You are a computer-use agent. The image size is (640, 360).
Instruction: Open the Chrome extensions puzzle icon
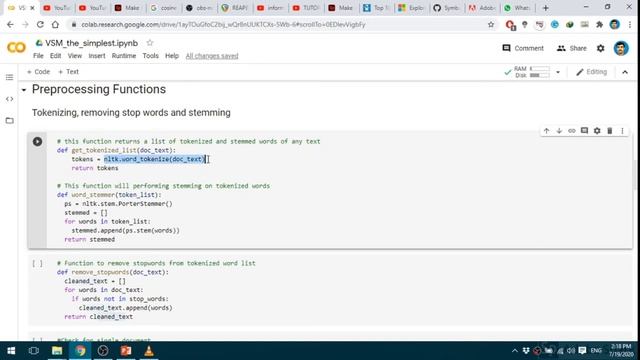point(599,24)
